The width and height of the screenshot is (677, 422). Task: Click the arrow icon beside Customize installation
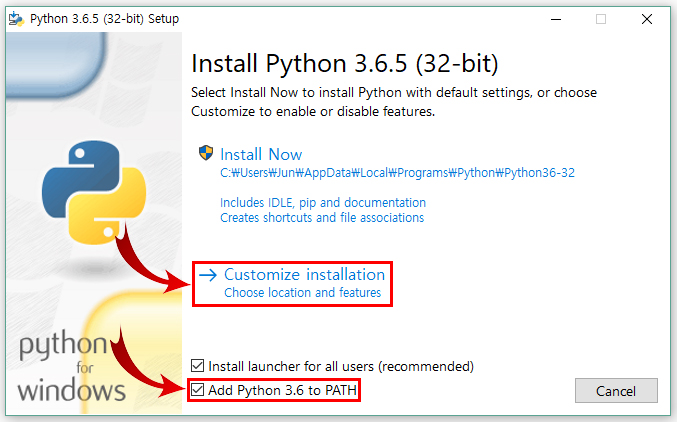coord(208,275)
